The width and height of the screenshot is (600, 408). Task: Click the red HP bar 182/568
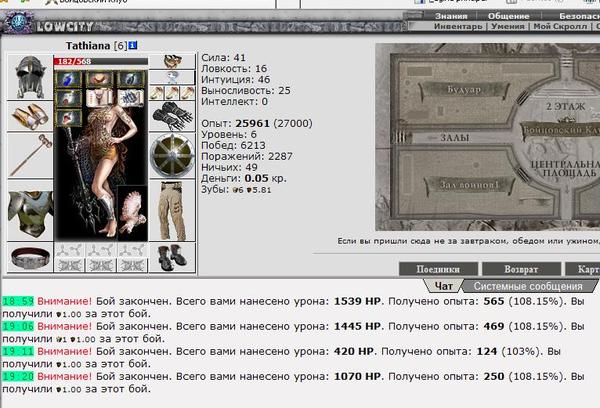(101, 61)
